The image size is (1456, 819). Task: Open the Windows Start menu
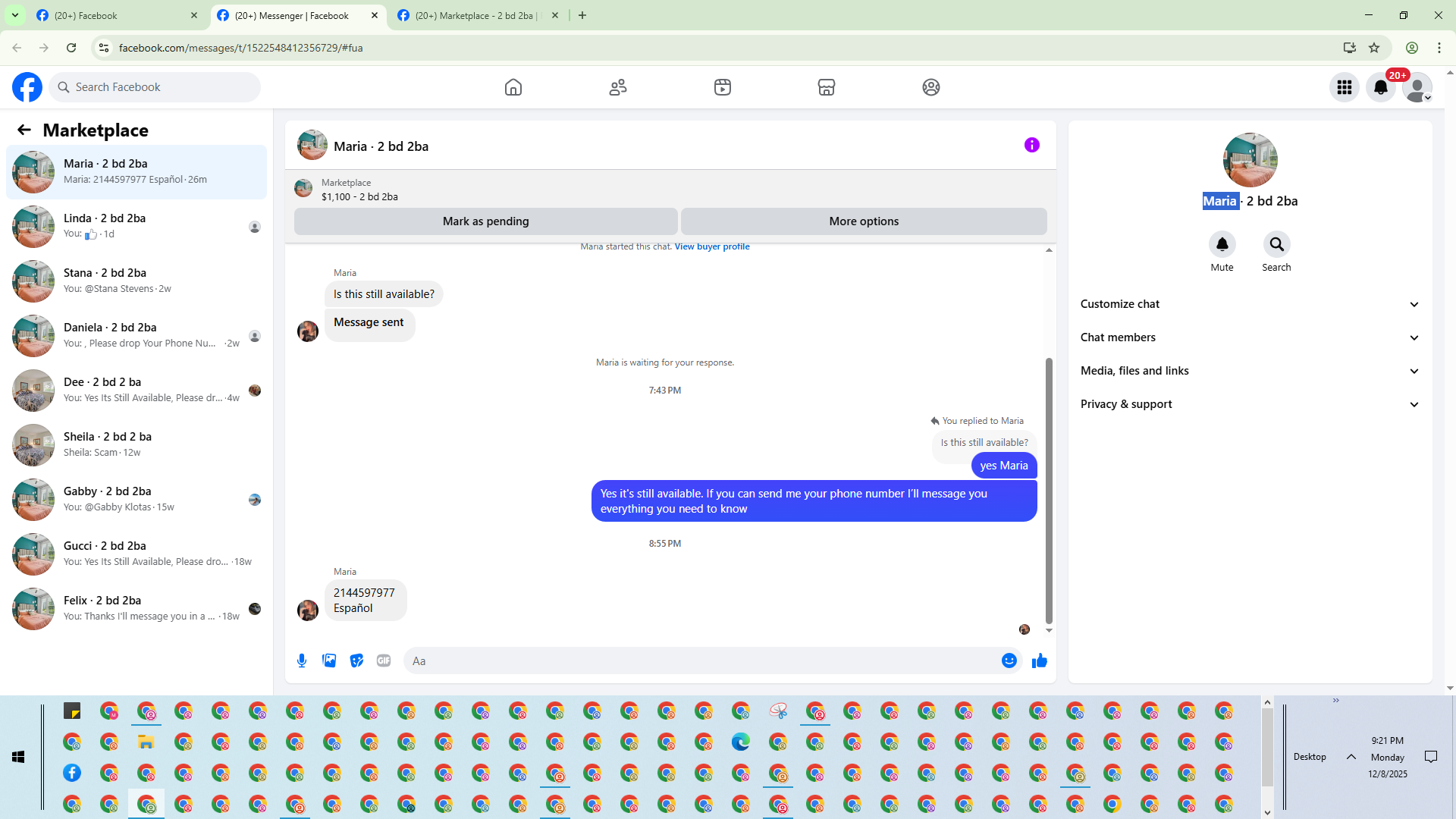19,757
